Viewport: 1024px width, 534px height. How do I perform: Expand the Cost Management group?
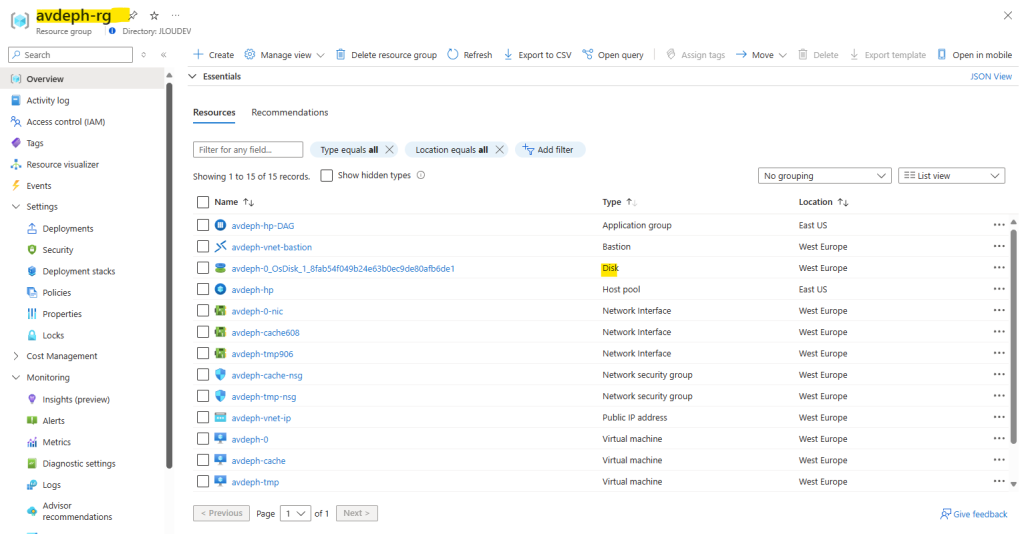pos(16,356)
